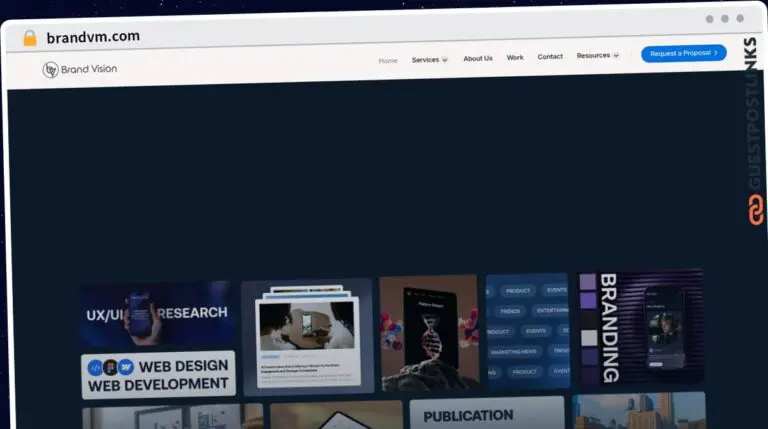The height and width of the screenshot is (429, 768).
Task: Click the blue code icon beside Web Design
Action: (x=96, y=367)
